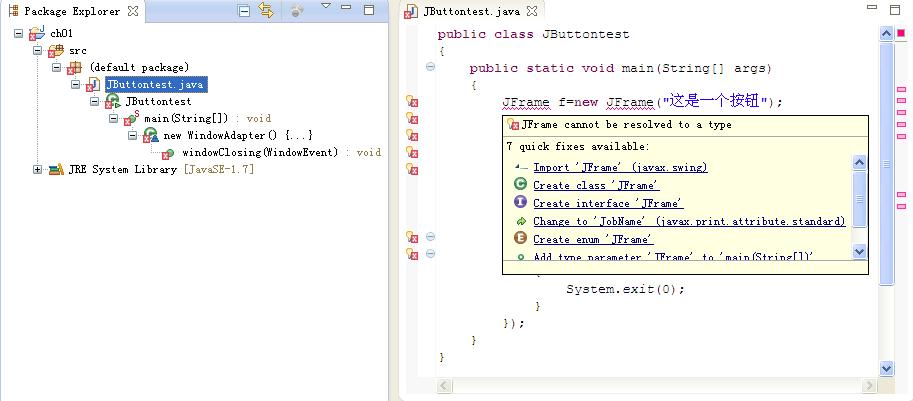Image resolution: width=913 pixels, height=401 pixels.
Task: Collapse the (default package) node
Action: (56, 68)
